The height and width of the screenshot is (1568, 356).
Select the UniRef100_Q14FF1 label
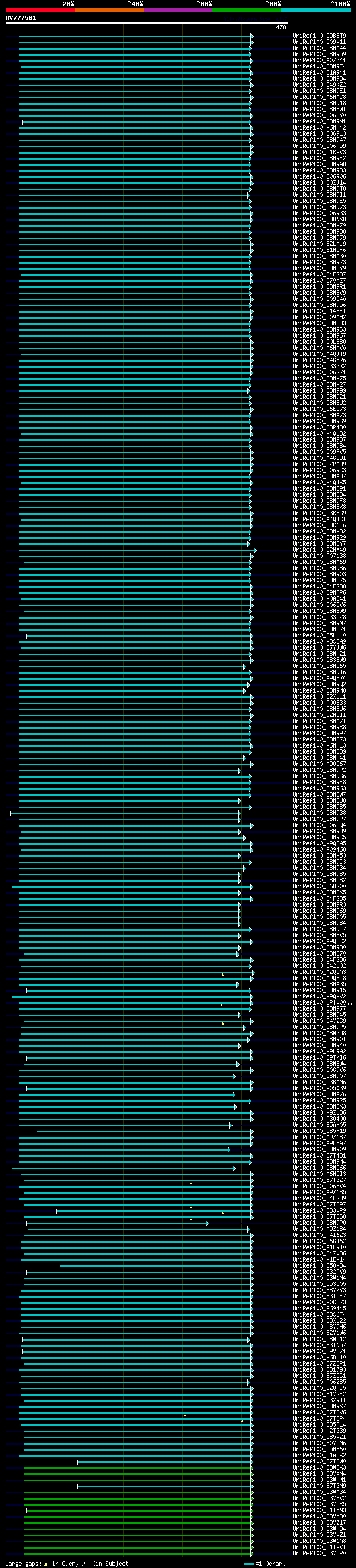(x=319, y=311)
